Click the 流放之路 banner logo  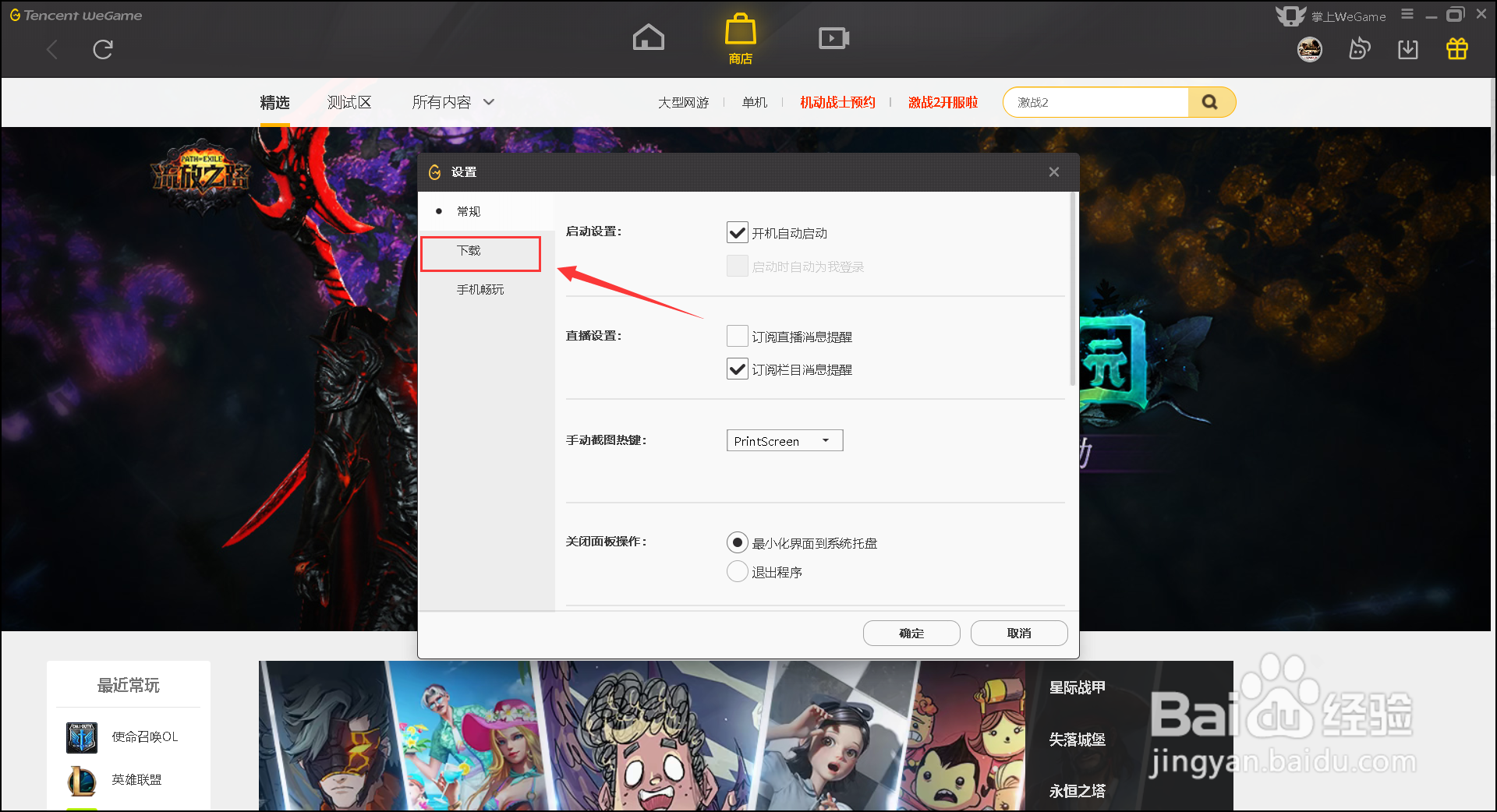(x=200, y=178)
